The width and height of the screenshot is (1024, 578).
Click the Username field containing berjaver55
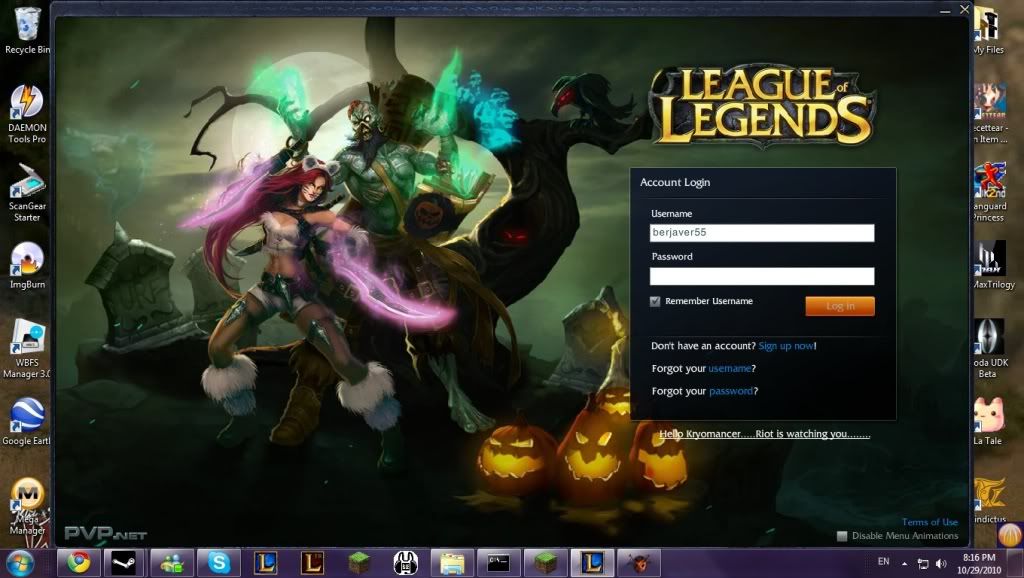pos(761,233)
